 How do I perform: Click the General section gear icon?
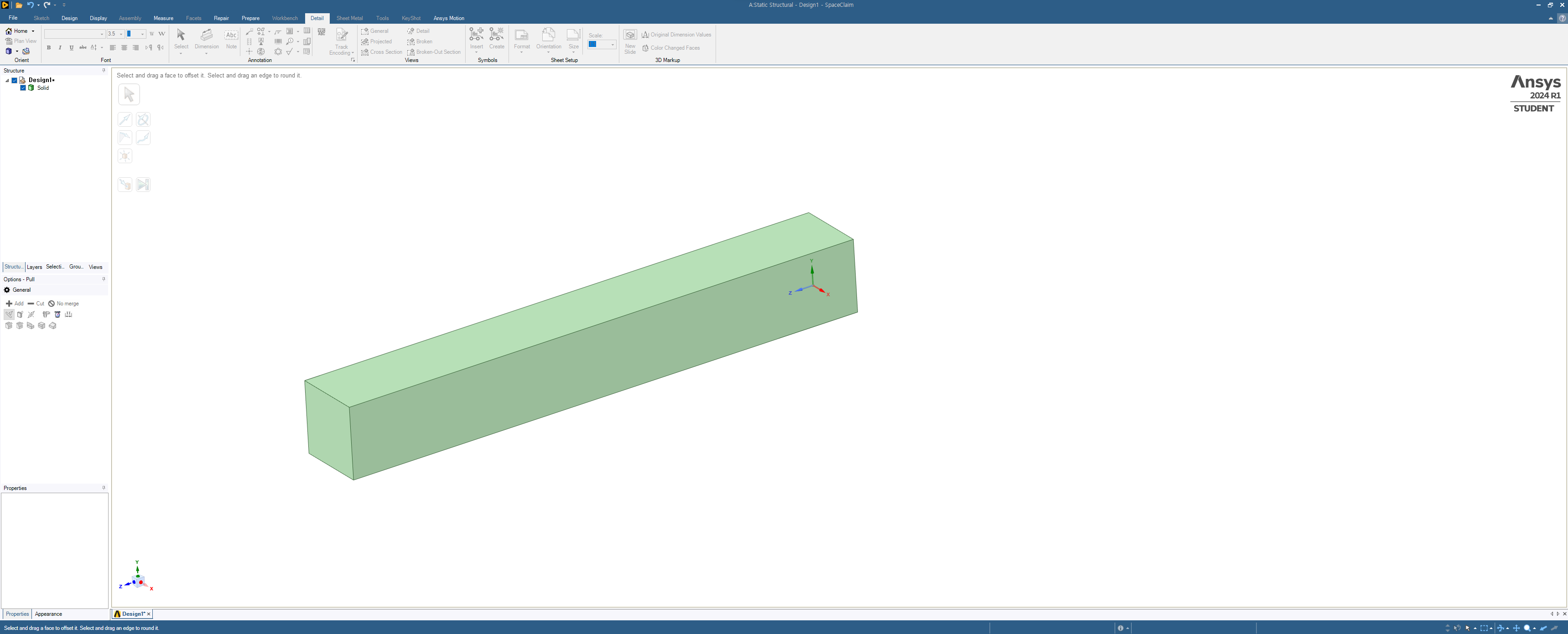pyautogui.click(x=7, y=290)
